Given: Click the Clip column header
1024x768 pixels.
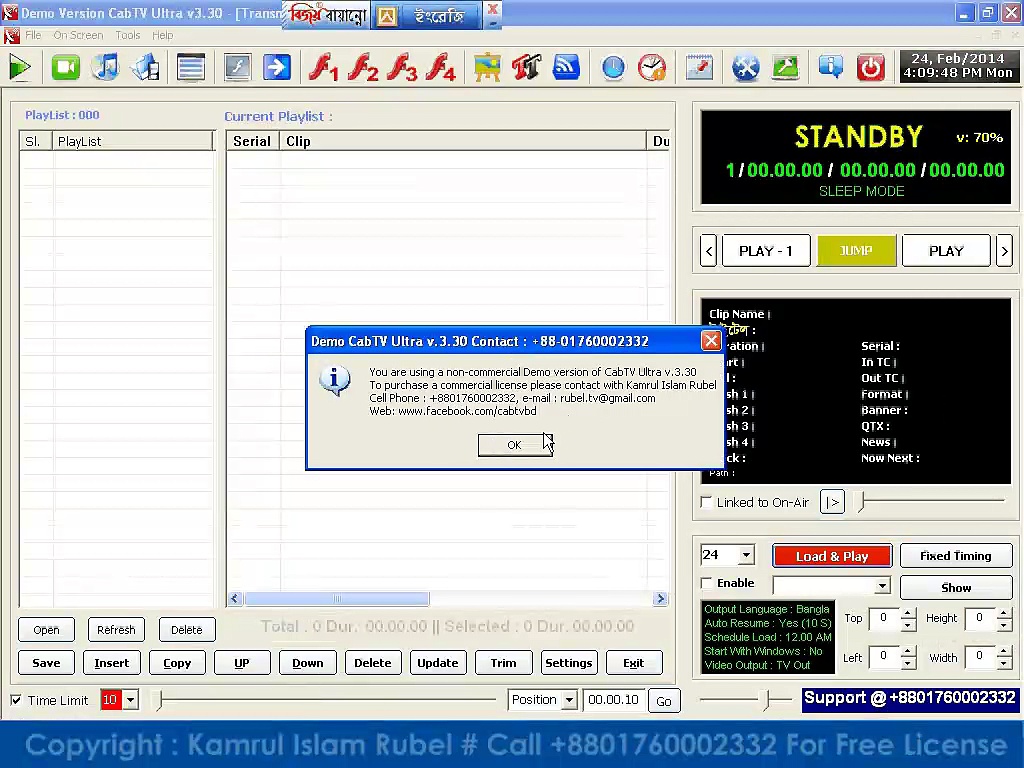Looking at the screenshot, I should coord(463,141).
